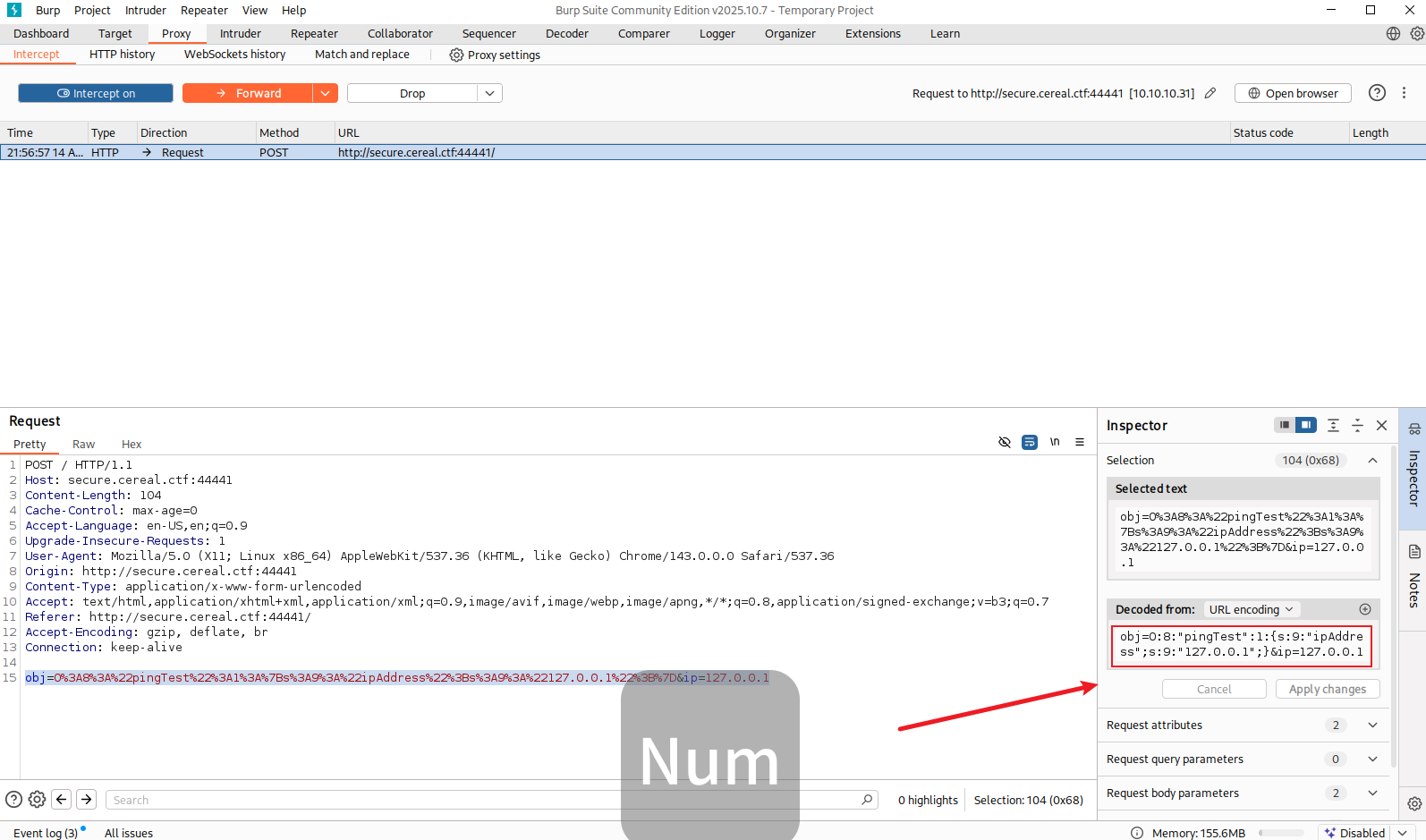Add a decoding layer with plus icon
The height and width of the screenshot is (840, 1426).
[1365, 609]
